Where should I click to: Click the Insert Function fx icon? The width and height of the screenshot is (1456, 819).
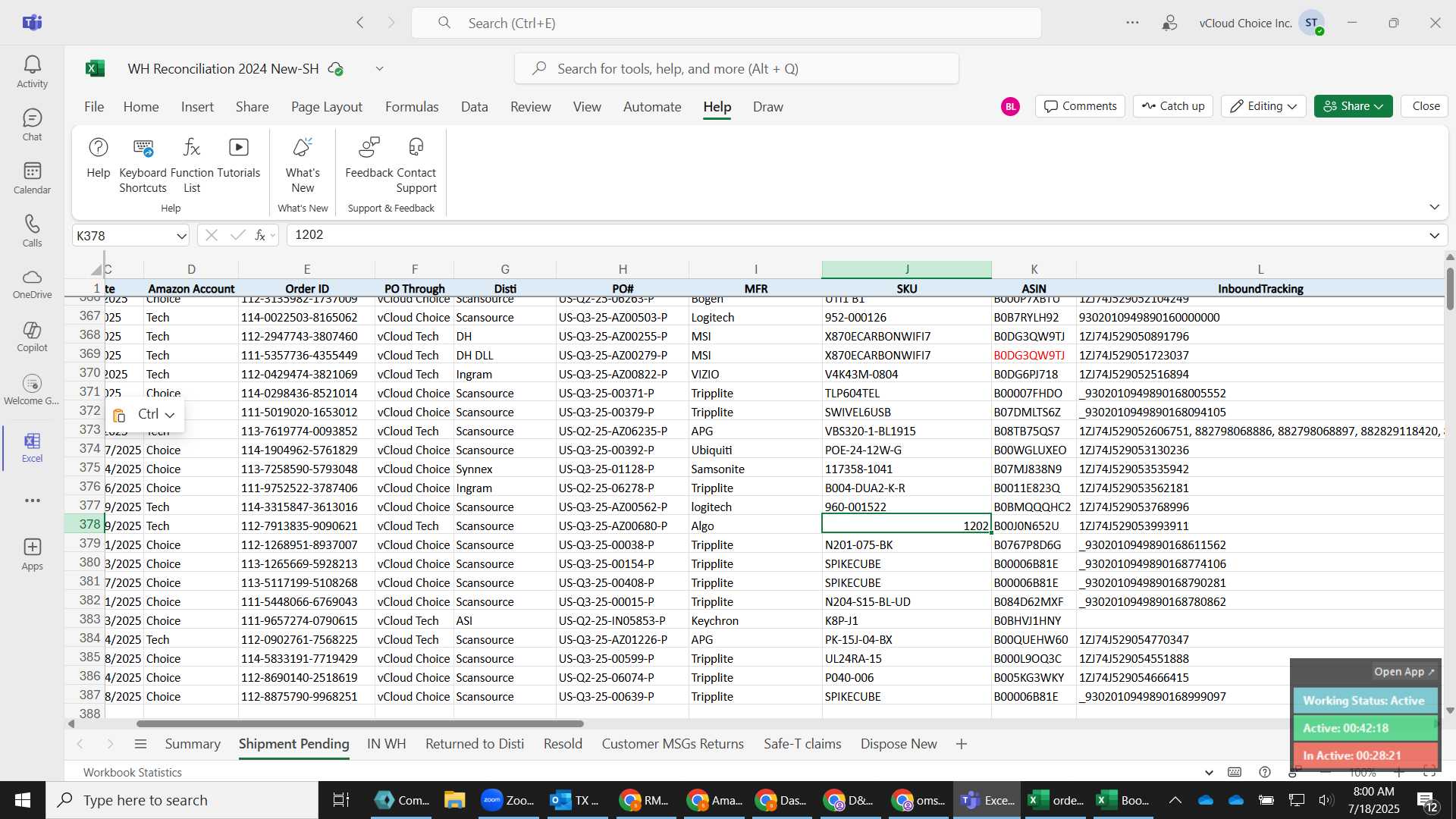[x=260, y=235]
